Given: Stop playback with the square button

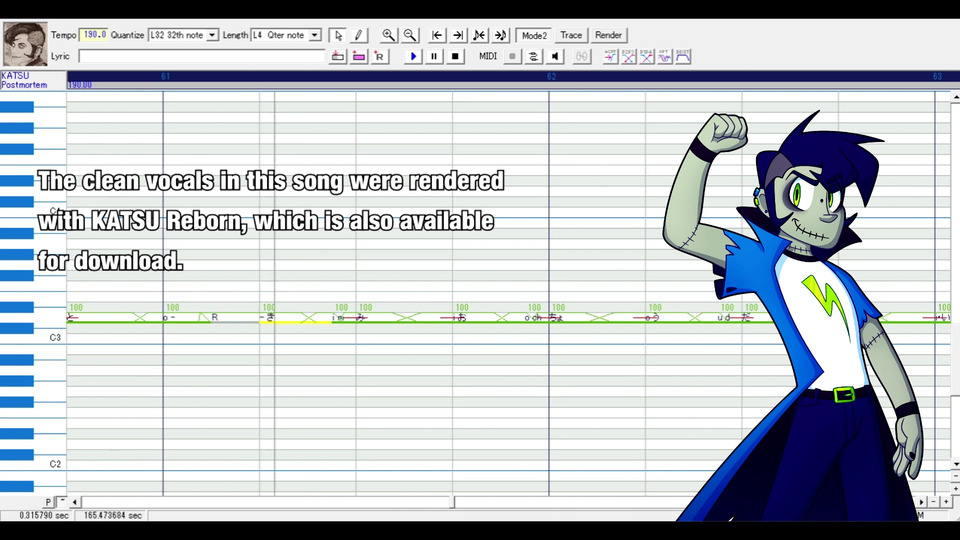Looking at the screenshot, I should [455, 56].
